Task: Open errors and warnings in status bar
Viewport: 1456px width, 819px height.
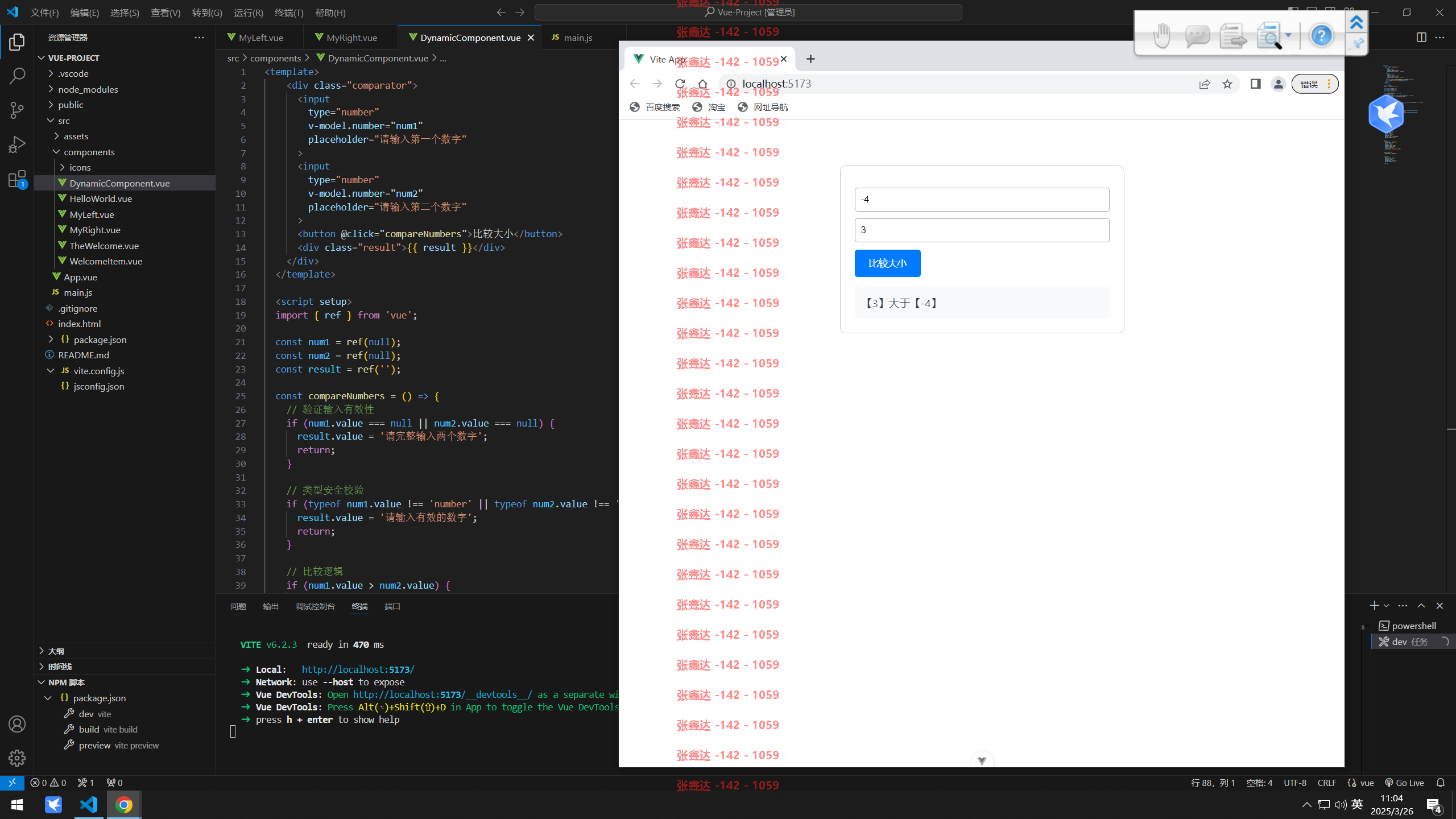Action: (x=48, y=783)
